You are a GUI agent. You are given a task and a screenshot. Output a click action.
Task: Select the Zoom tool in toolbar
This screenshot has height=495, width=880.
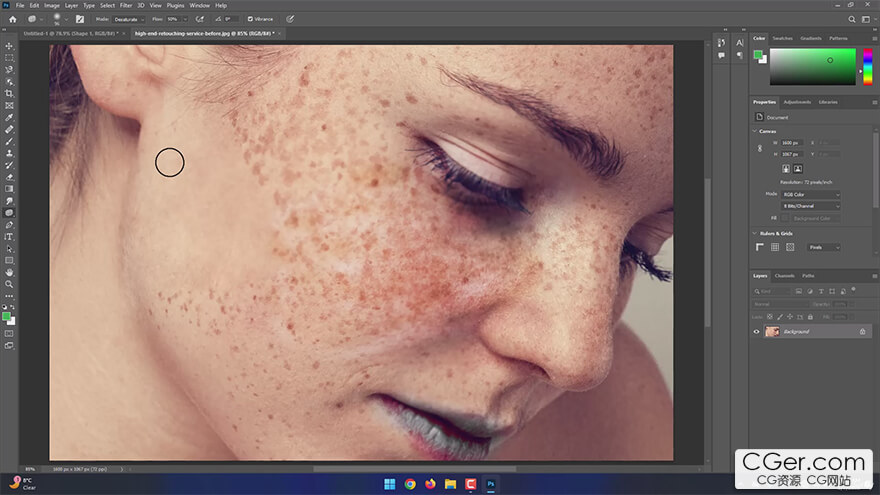[x=9, y=284]
